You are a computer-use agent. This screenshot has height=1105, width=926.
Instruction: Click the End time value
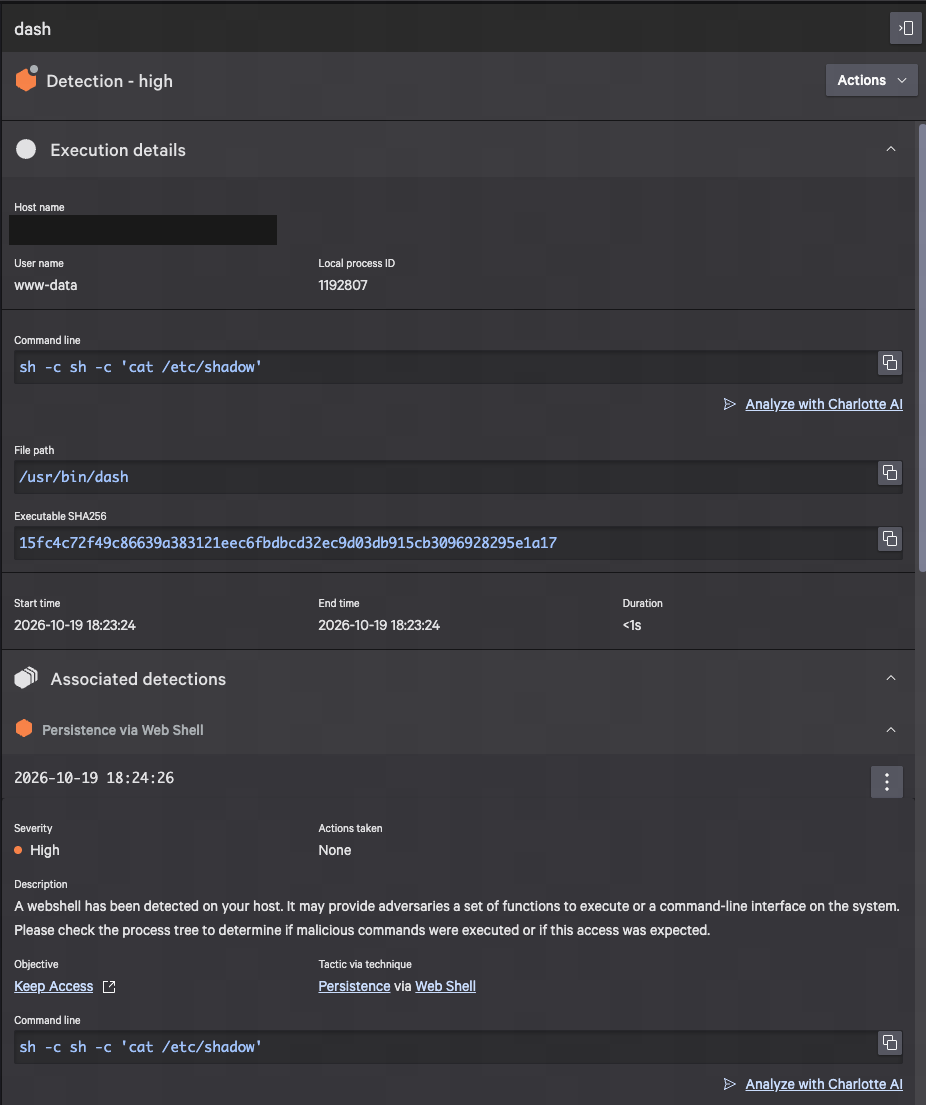379,625
